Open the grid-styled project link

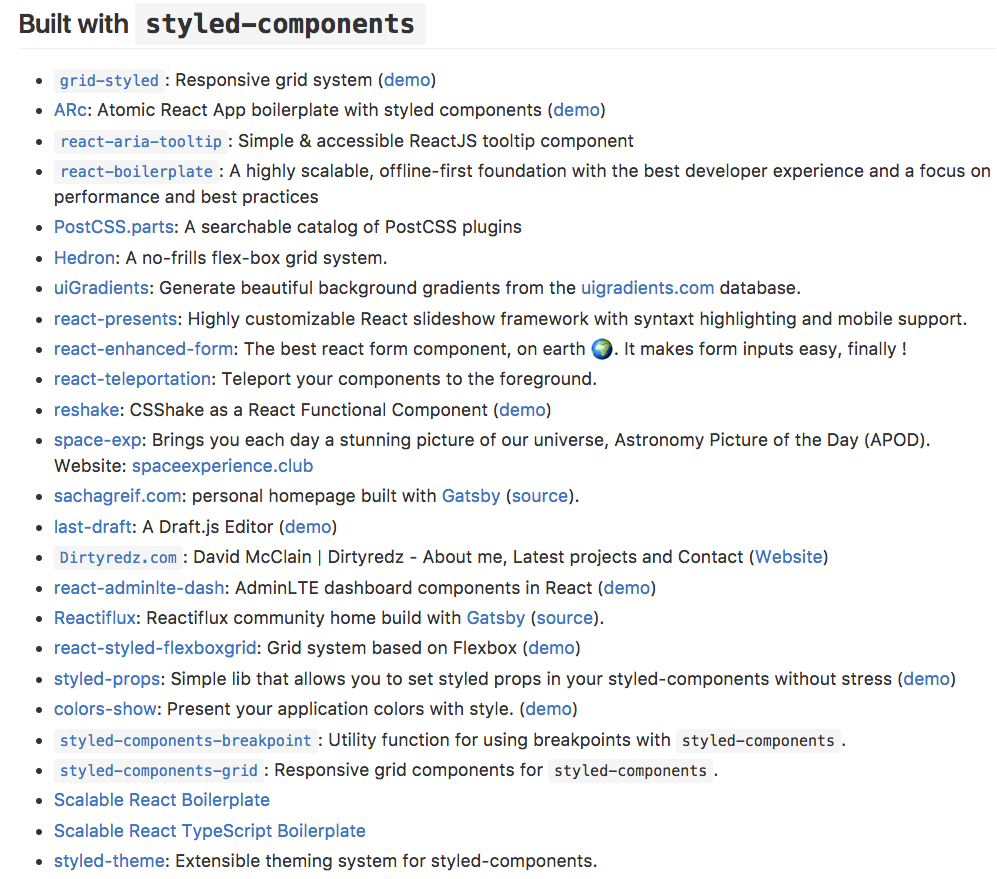tap(109, 80)
